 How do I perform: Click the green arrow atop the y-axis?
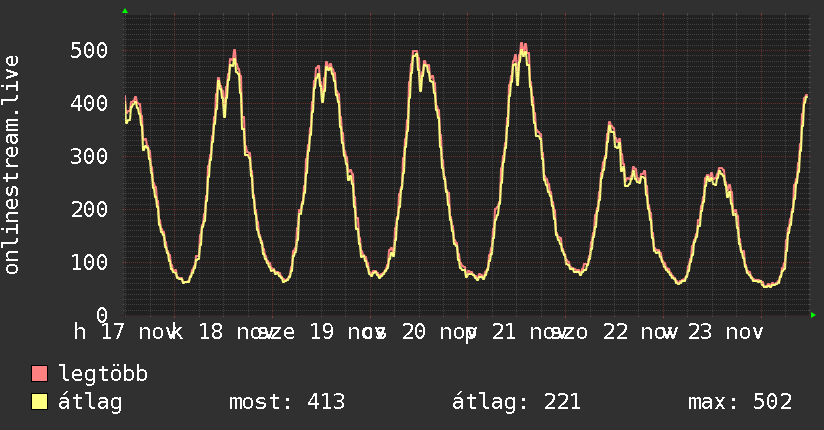click(125, 11)
